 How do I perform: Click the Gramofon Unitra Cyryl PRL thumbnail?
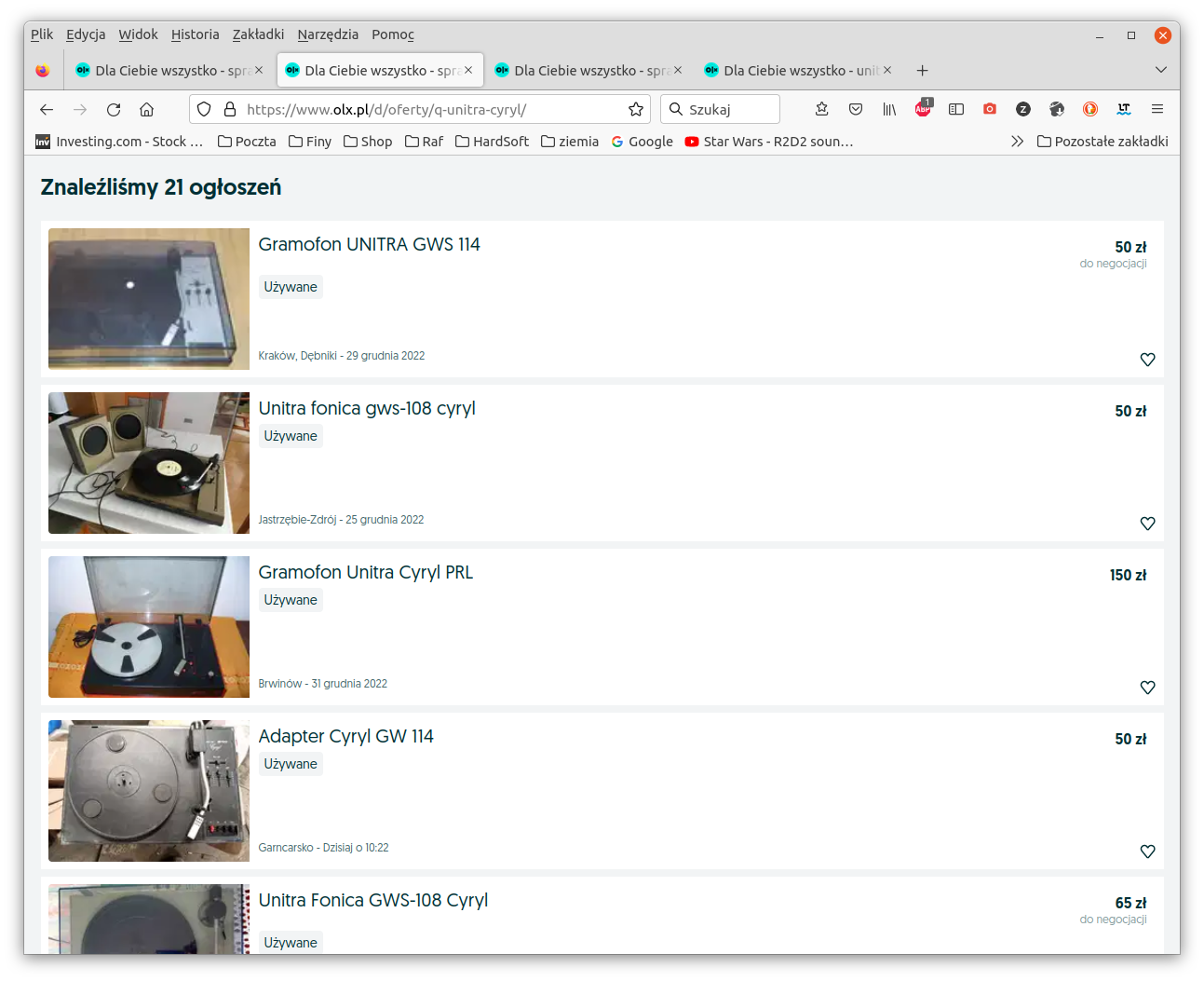[149, 627]
